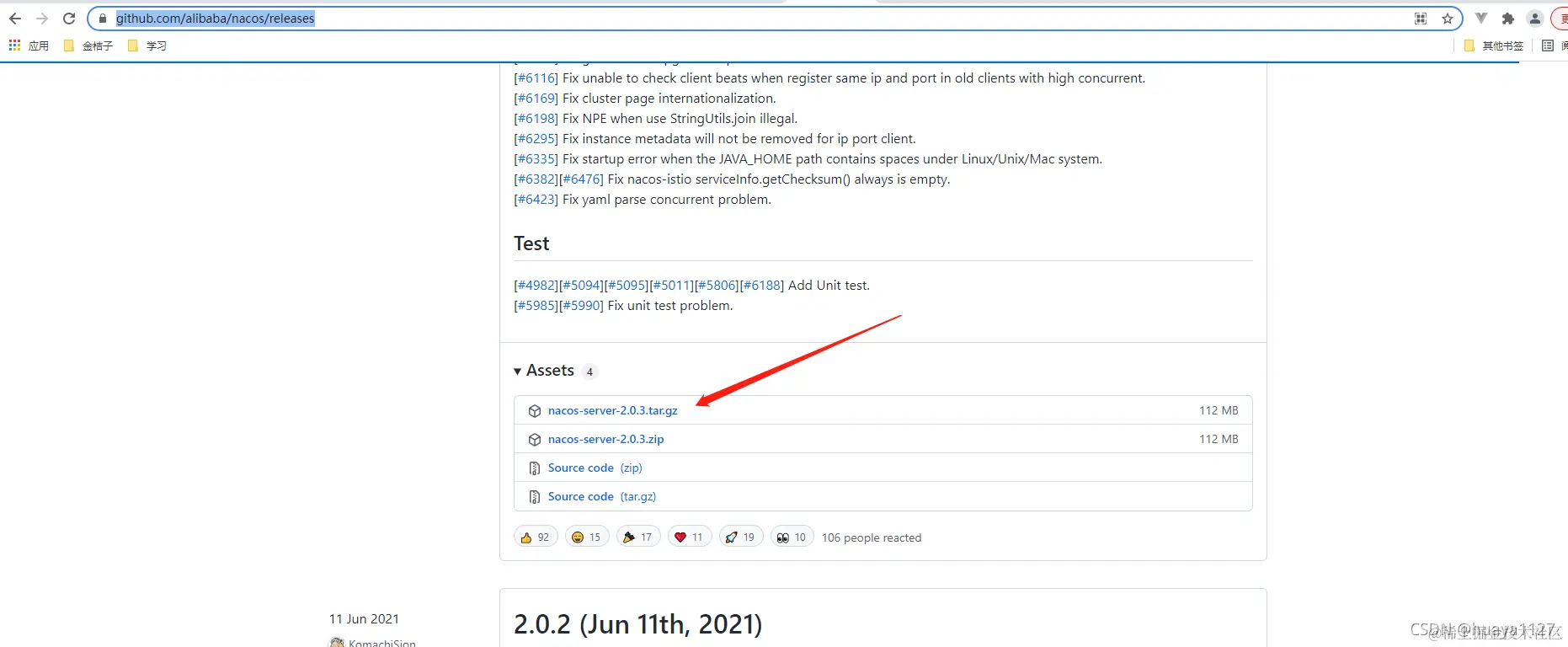Open the Chrome profile avatar
The height and width of the screenshot is (647, 1568).
[x=1535, y=19]
